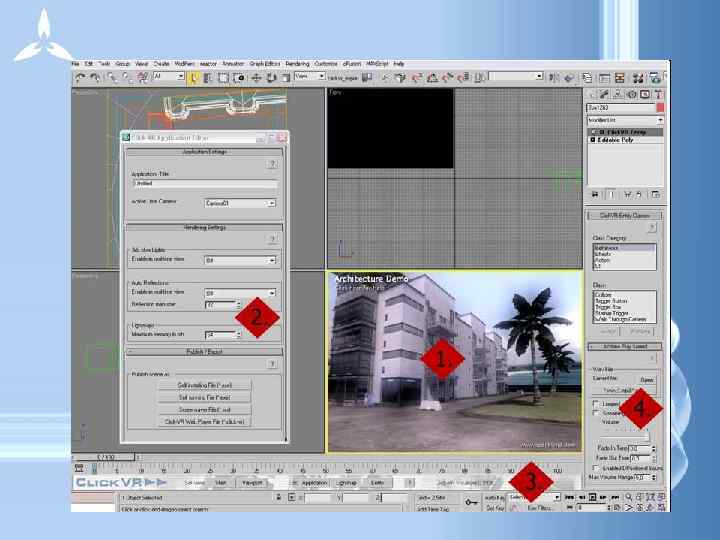This screenshot has width=720, height=540.
Task: Click the object name field Box1283
Action: pyautogui.click(x=621, y=107)
